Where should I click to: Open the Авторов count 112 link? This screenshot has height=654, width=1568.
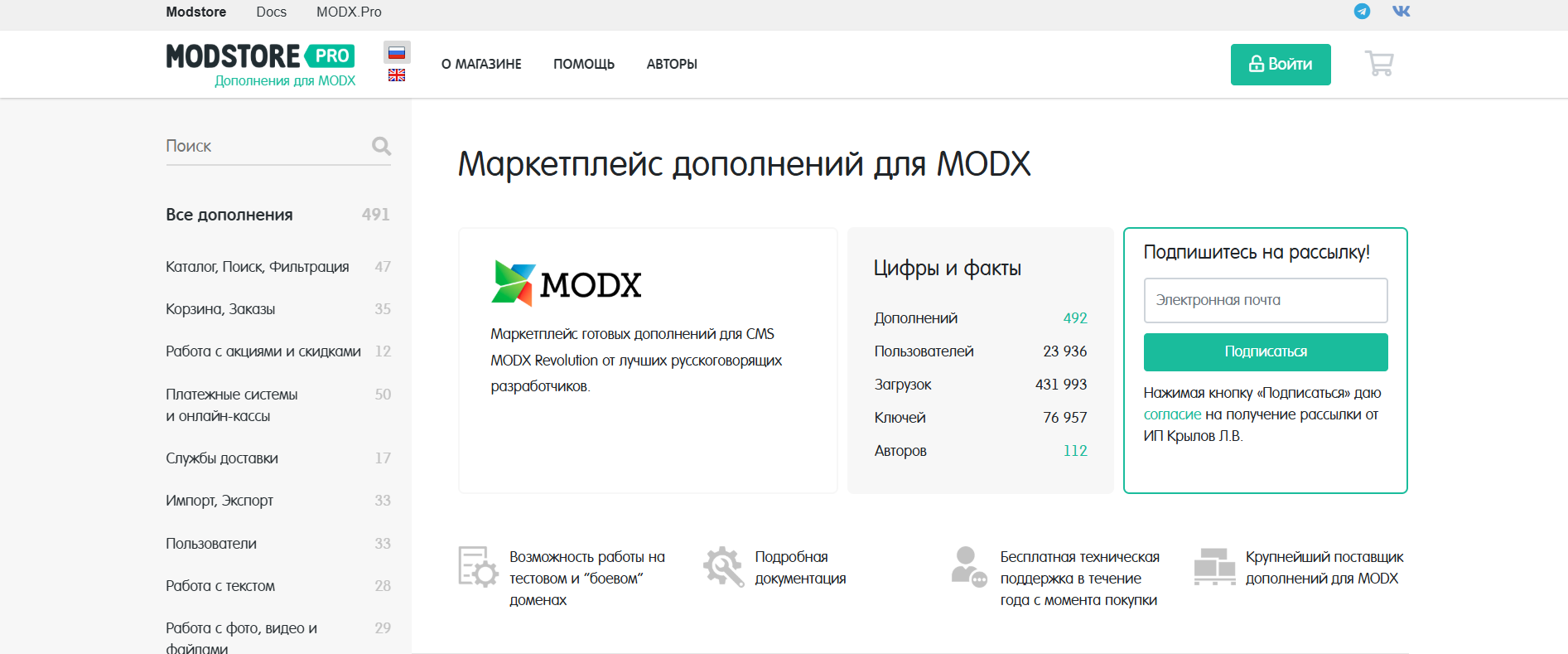pyautogui.click(x=1075, y=451)
